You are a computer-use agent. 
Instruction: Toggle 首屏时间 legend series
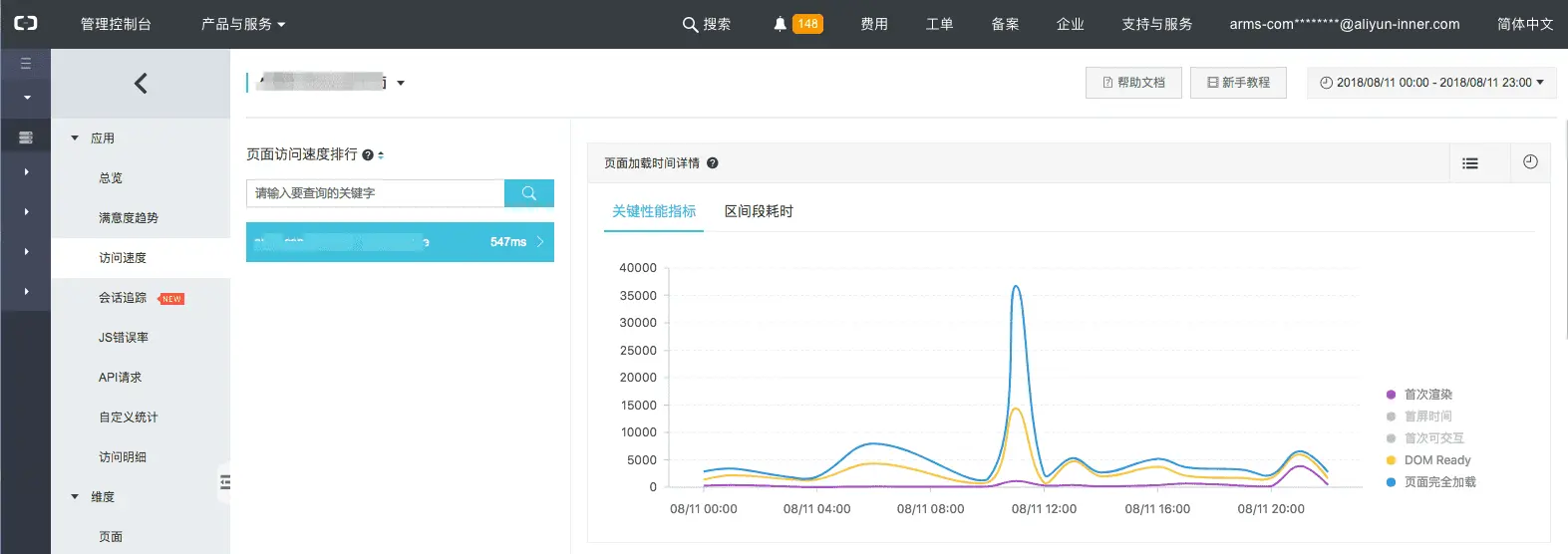[x=1418, y=416]
